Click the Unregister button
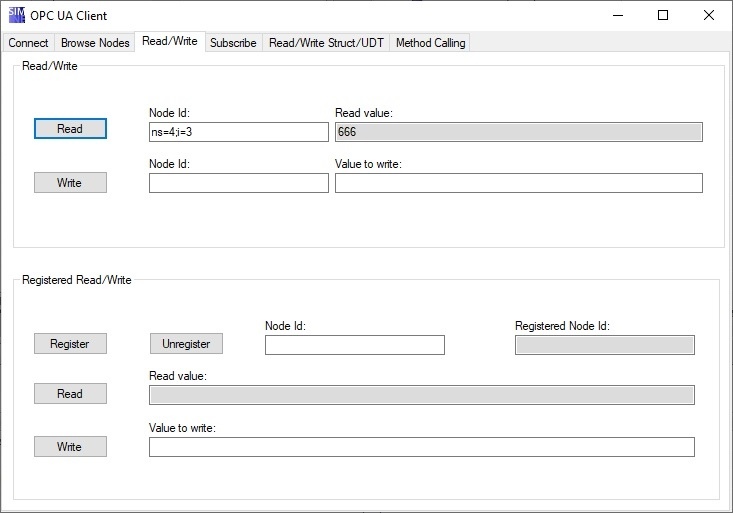Image resolution: width=733 pixels, height=513 pixels. (186, 344)
